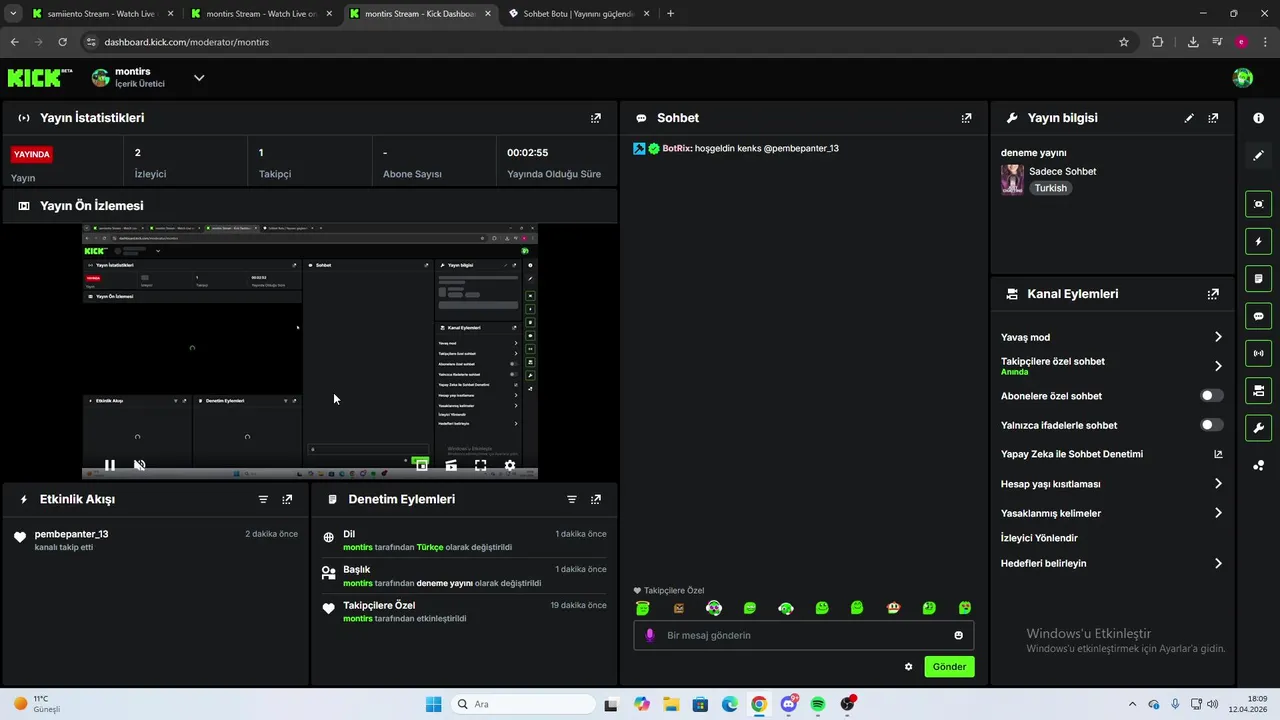
Task: Click pembepanter_13 in the activity feed
Action: (71, 534)
